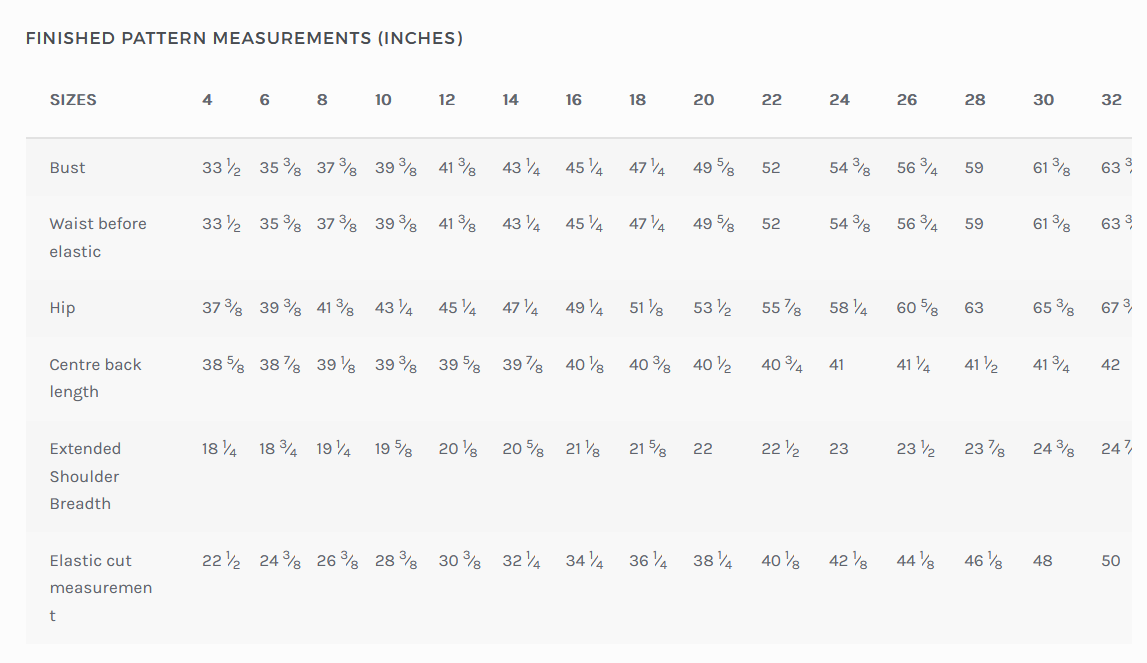Click the Hip row label
The image size is (1147, 663).
62,308
